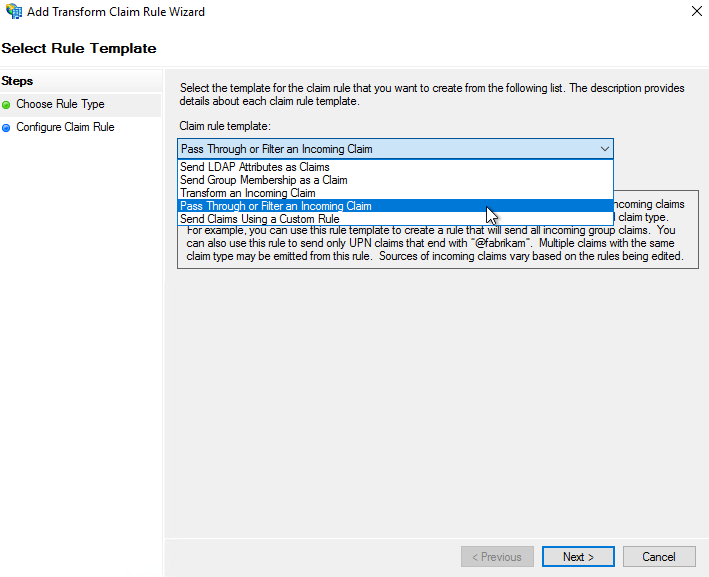Screen dimensions: 709x577
Task: Select the Choose Rule Type step
Action: point(60,104)
